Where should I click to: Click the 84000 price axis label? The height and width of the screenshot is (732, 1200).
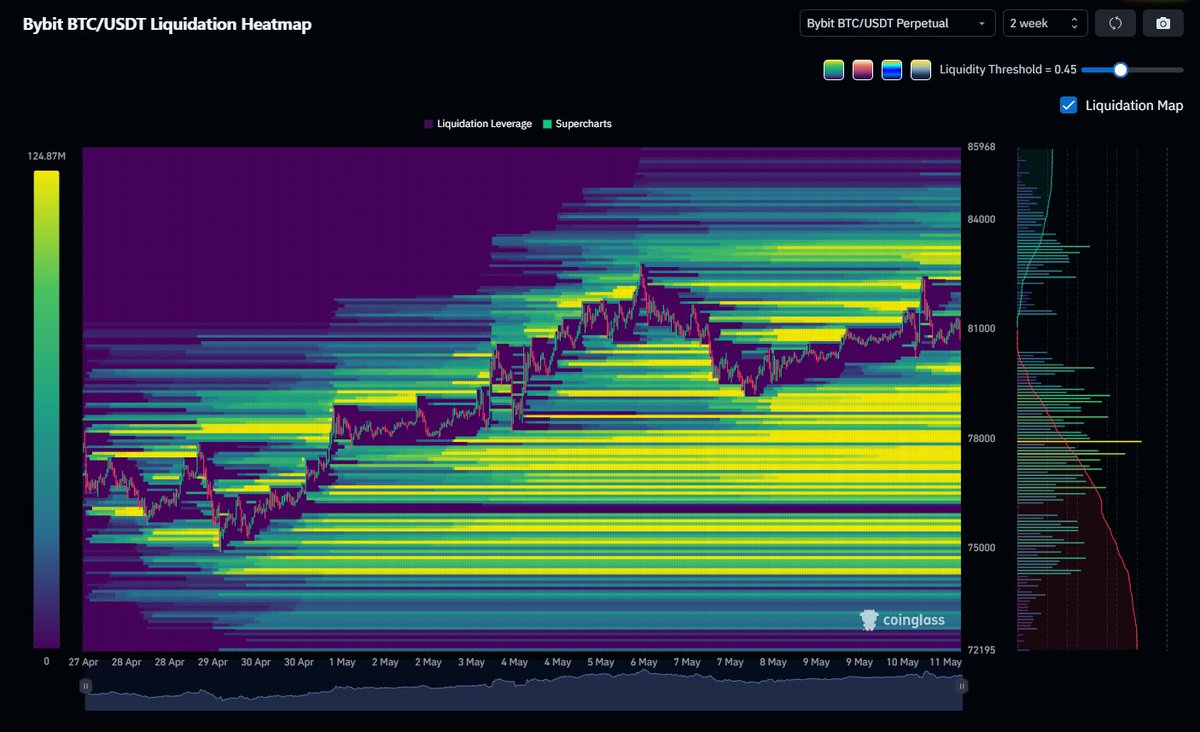[980, 219]
